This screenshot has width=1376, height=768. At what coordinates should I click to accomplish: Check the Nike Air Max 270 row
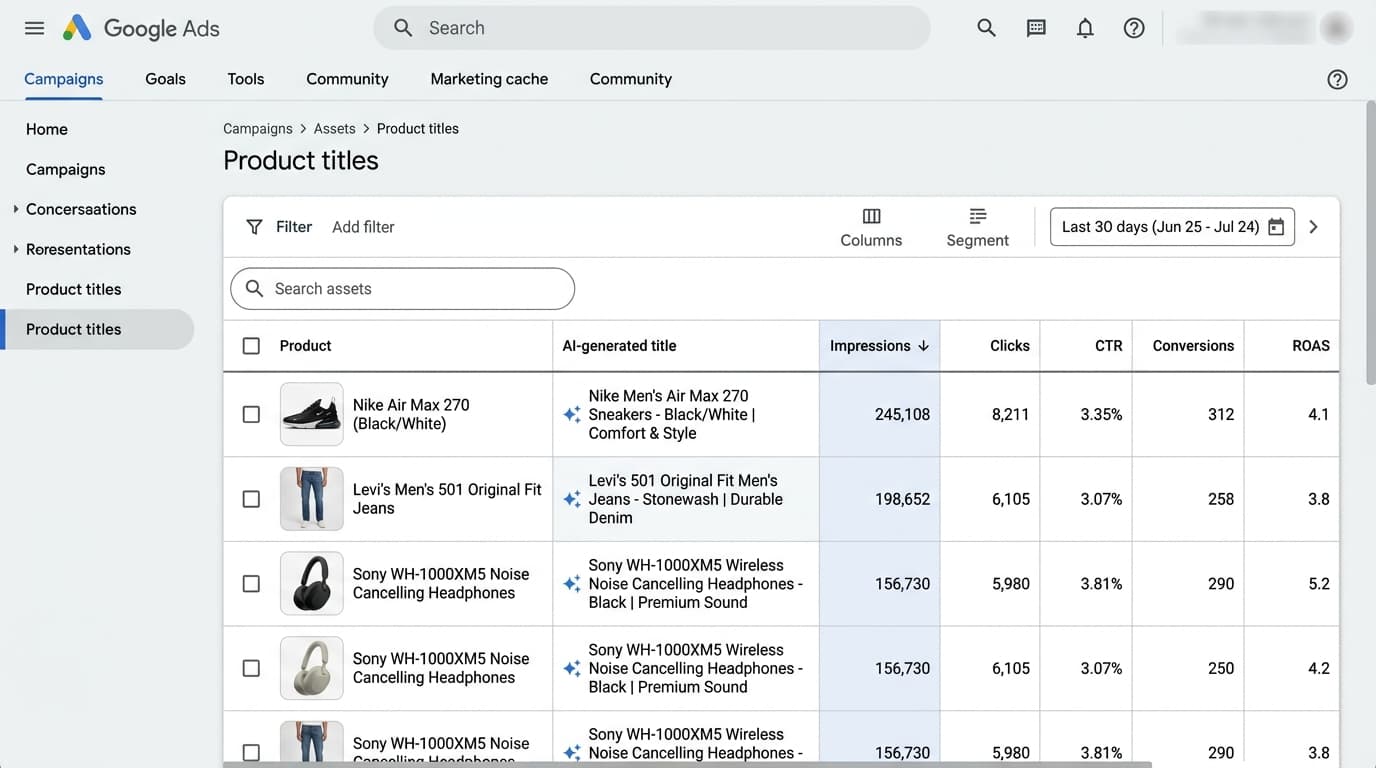(x=251, y=414)
